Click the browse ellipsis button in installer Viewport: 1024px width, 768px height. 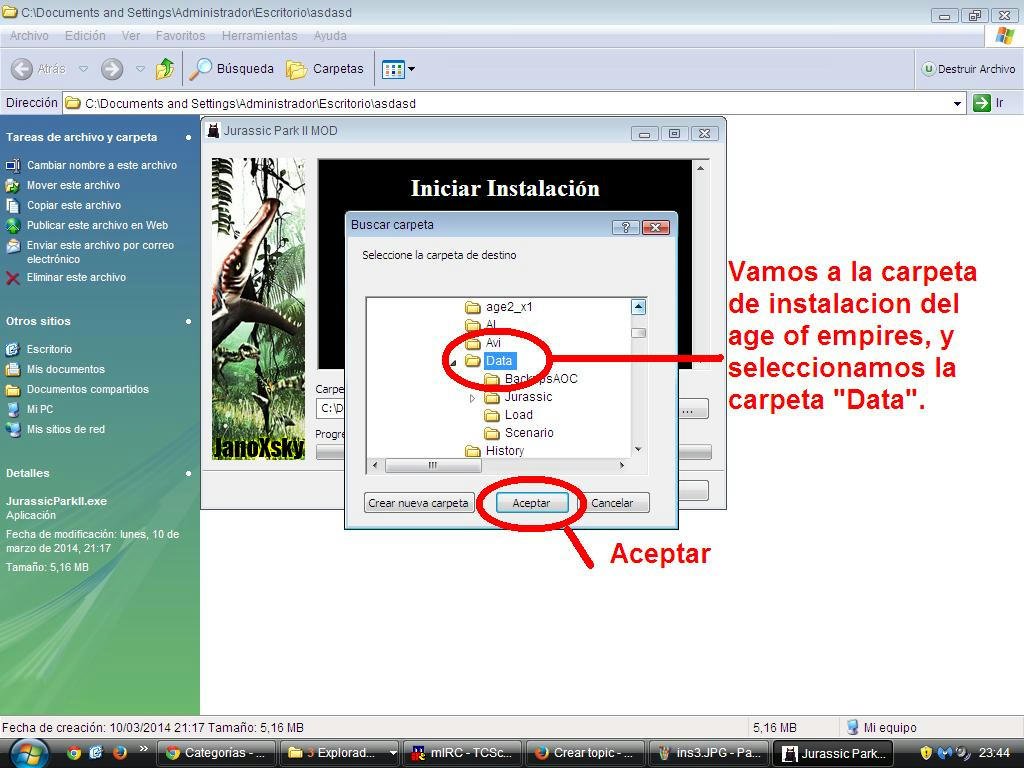[x=692, y=410]
